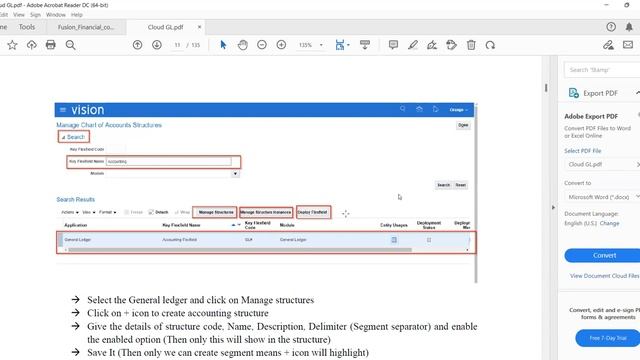
Task: Select the highlight pen tool
Action: [x=413, y=45]
